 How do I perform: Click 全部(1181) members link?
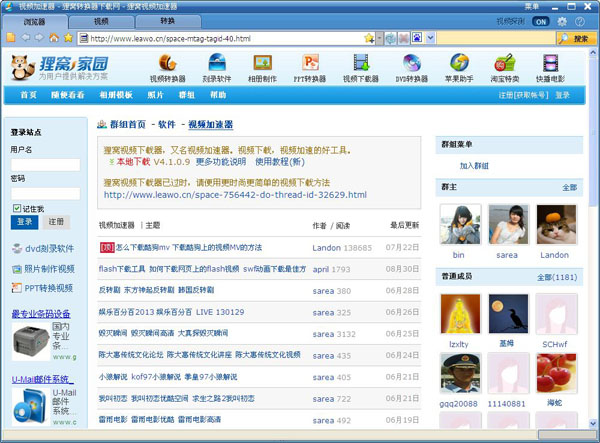click(x=557, y=277)
